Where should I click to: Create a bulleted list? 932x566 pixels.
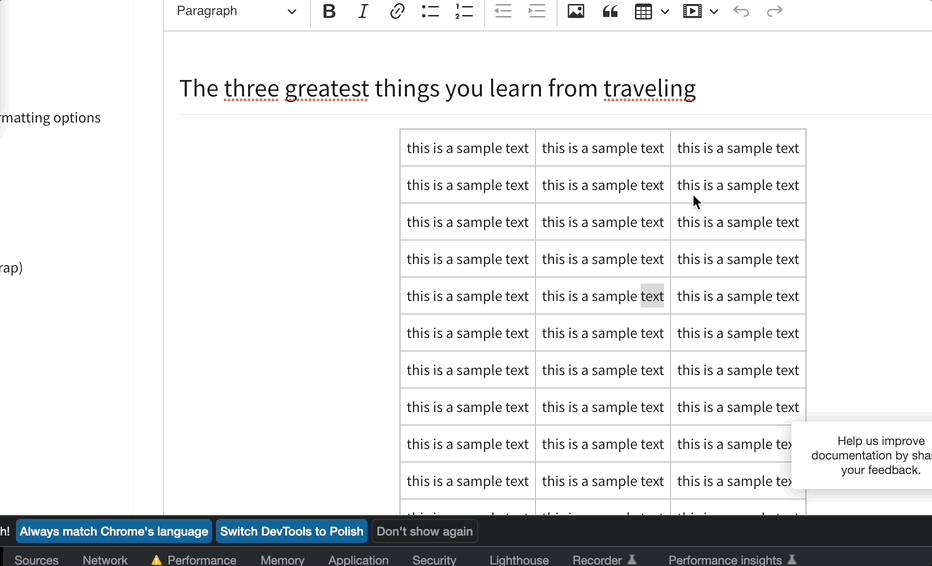430,11
